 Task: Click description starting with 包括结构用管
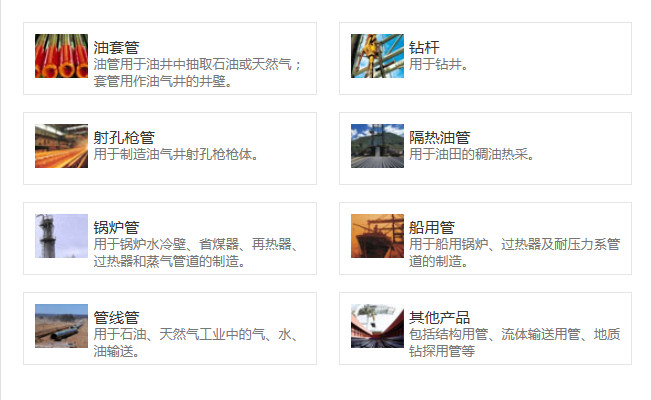pos(514,335)
